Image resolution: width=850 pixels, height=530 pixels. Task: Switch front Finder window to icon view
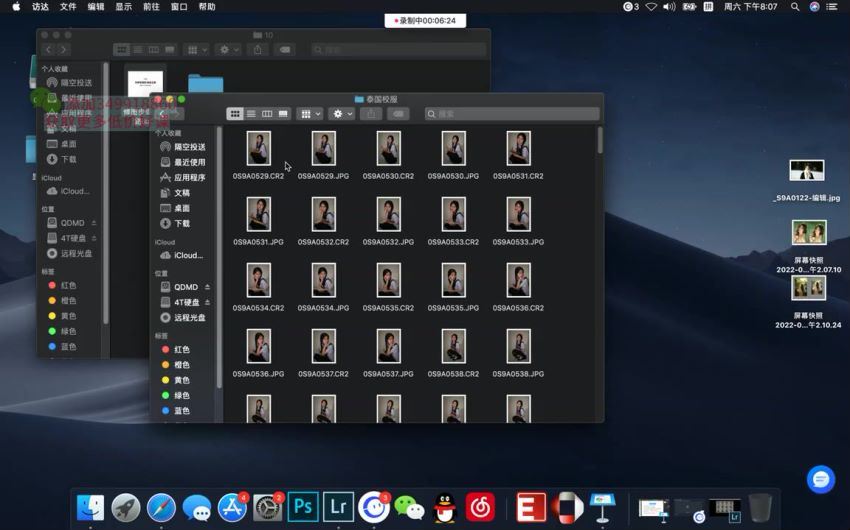tap(235, 114)
